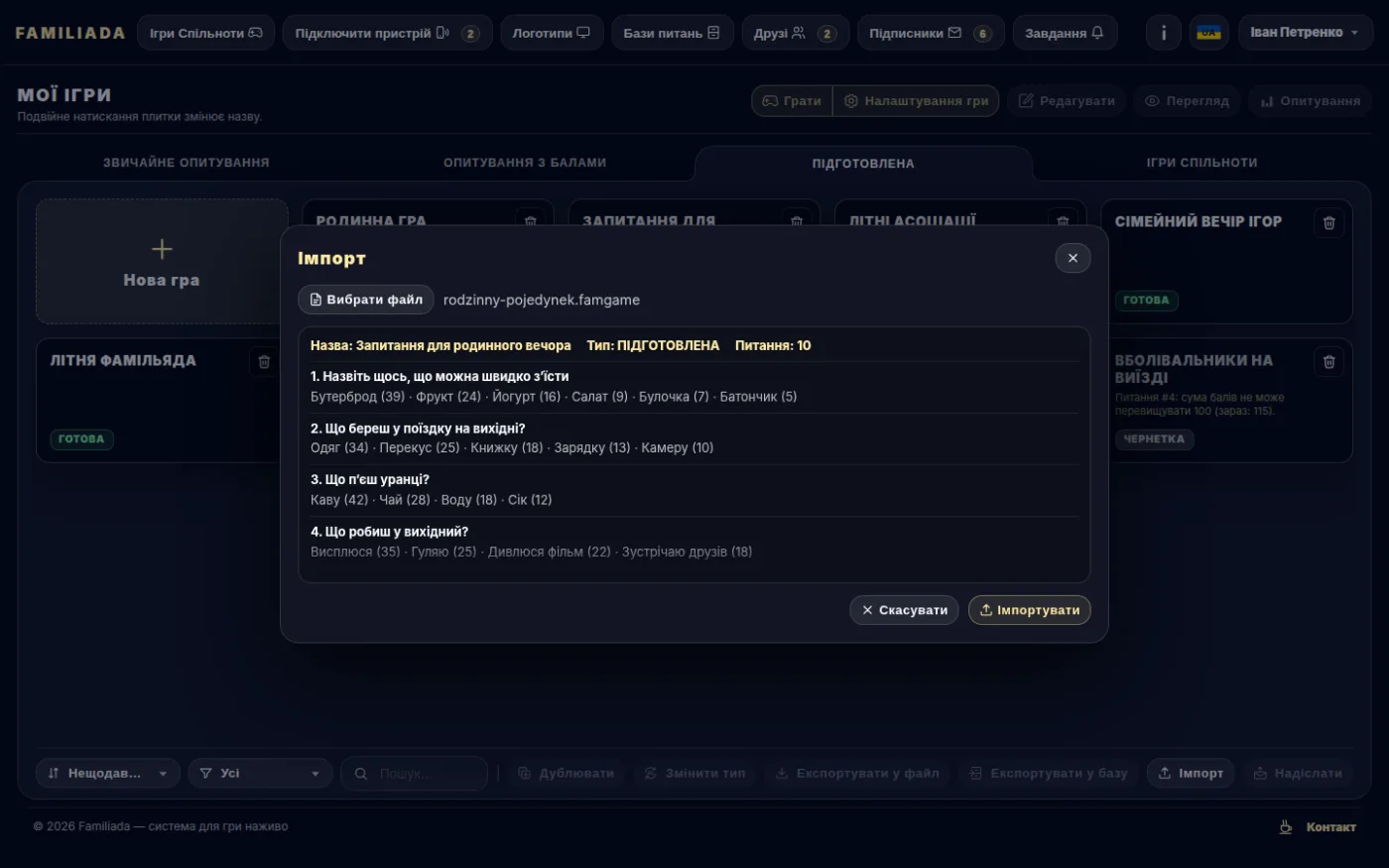Open the Сімейний вечір ігор tile

1226,261
